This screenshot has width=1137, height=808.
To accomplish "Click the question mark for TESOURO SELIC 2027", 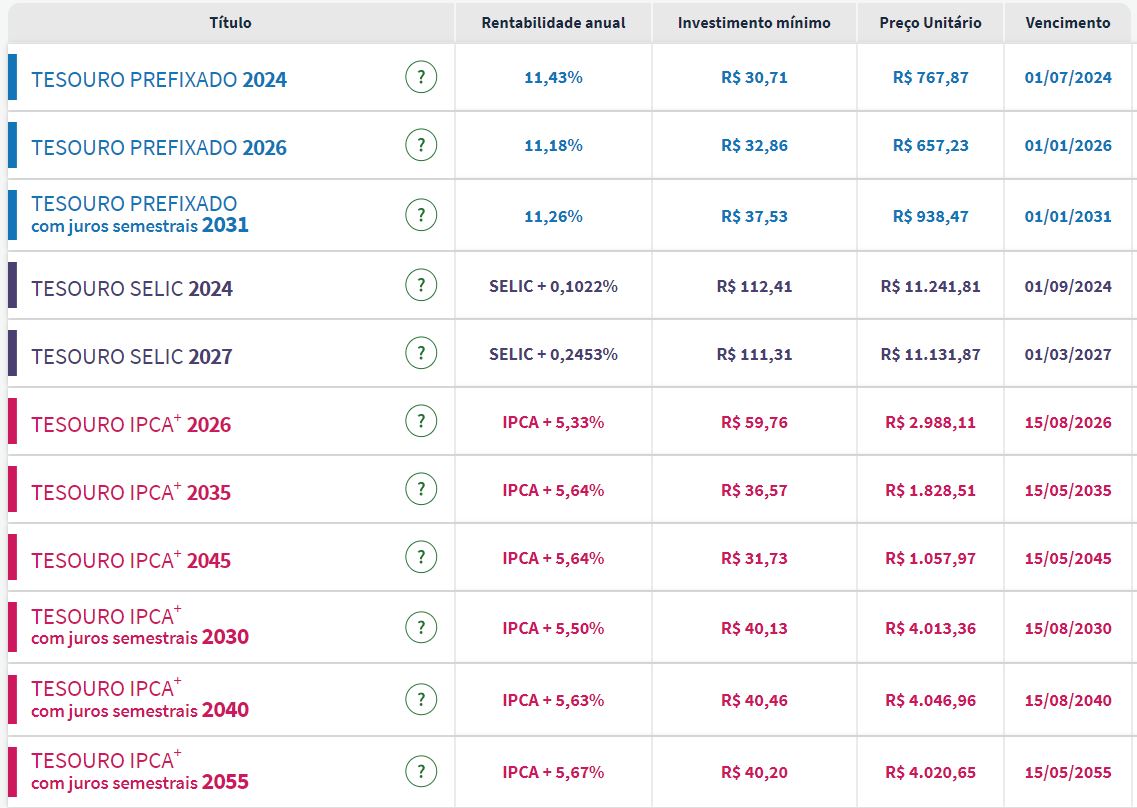I will [422, 352].
